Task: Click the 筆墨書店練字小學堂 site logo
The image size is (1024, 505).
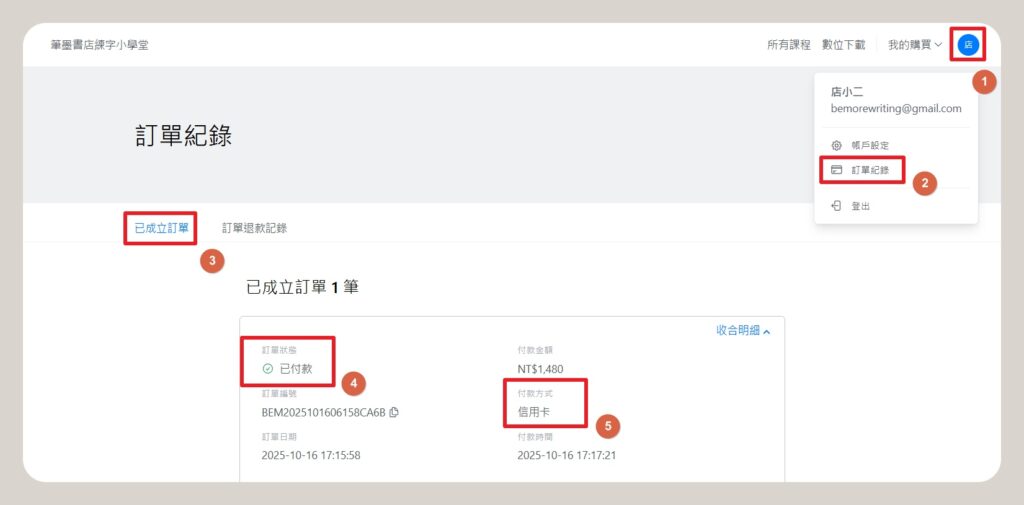Action: (99, 45)
